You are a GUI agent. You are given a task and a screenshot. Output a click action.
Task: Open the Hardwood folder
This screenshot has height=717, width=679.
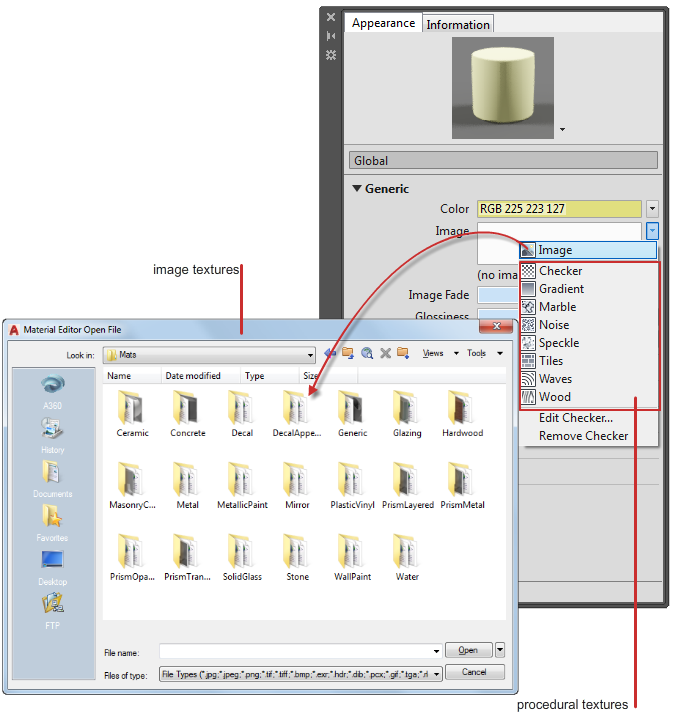pyautogui.click(x=462, y=413)
